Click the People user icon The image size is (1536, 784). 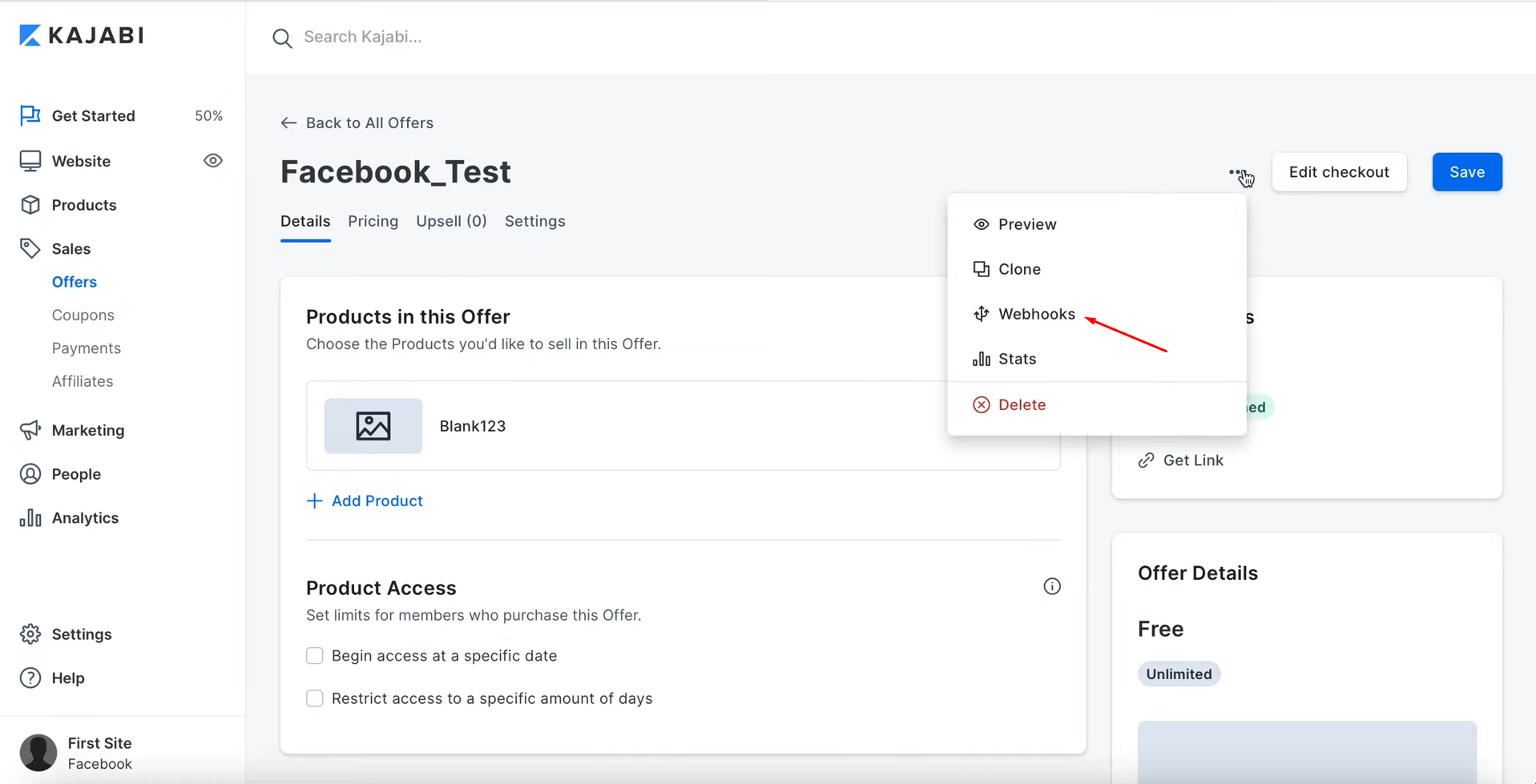point(30,474)
